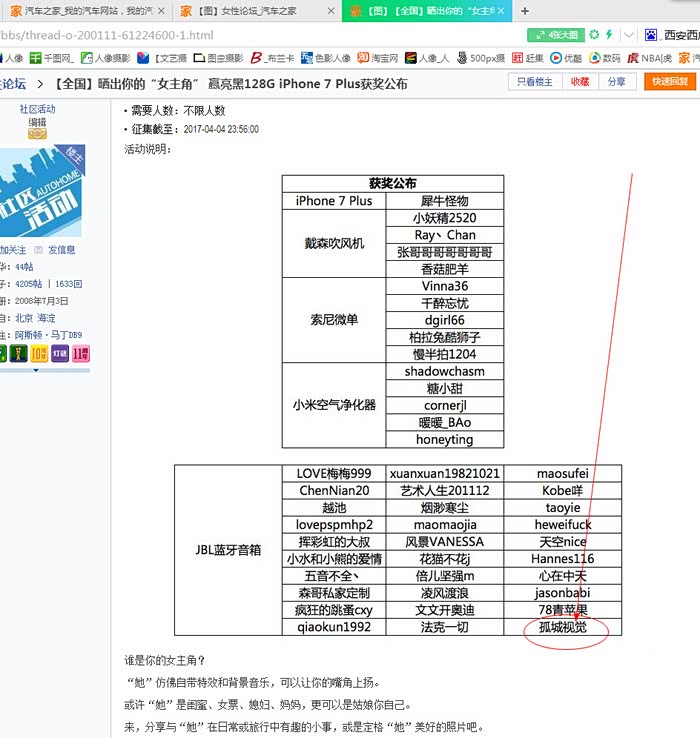Close the 汽车之家 first tab
700x738 pixels.
161,11
